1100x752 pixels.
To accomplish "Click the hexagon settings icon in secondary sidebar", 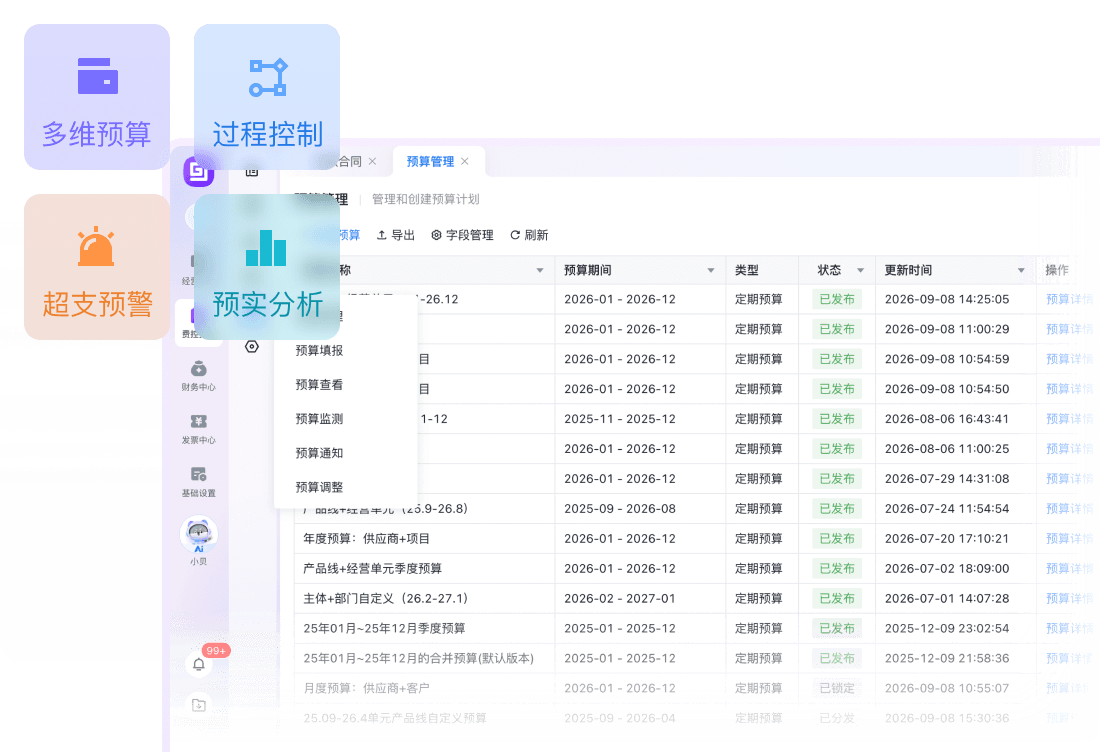I will tap(252, 347).
